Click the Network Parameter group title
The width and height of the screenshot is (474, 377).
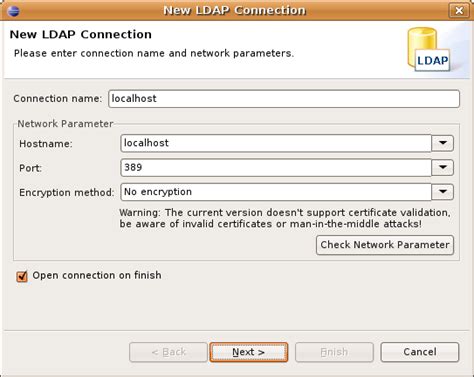(65, 124)
